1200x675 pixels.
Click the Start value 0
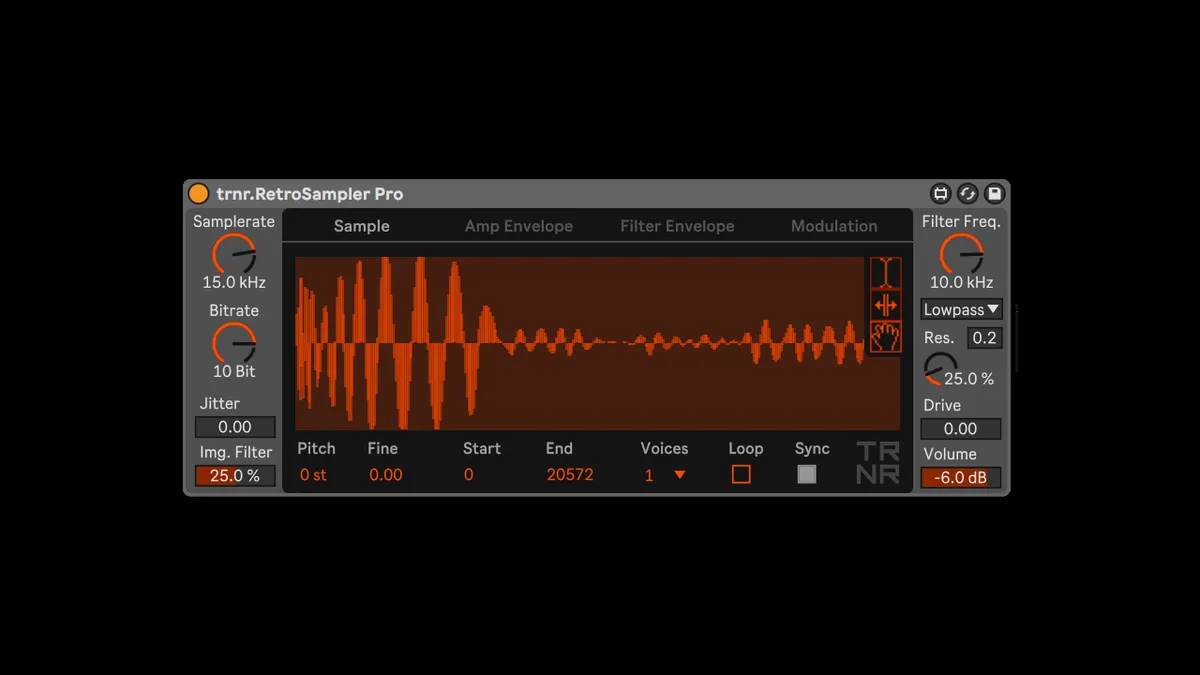(x=468, y=475)
